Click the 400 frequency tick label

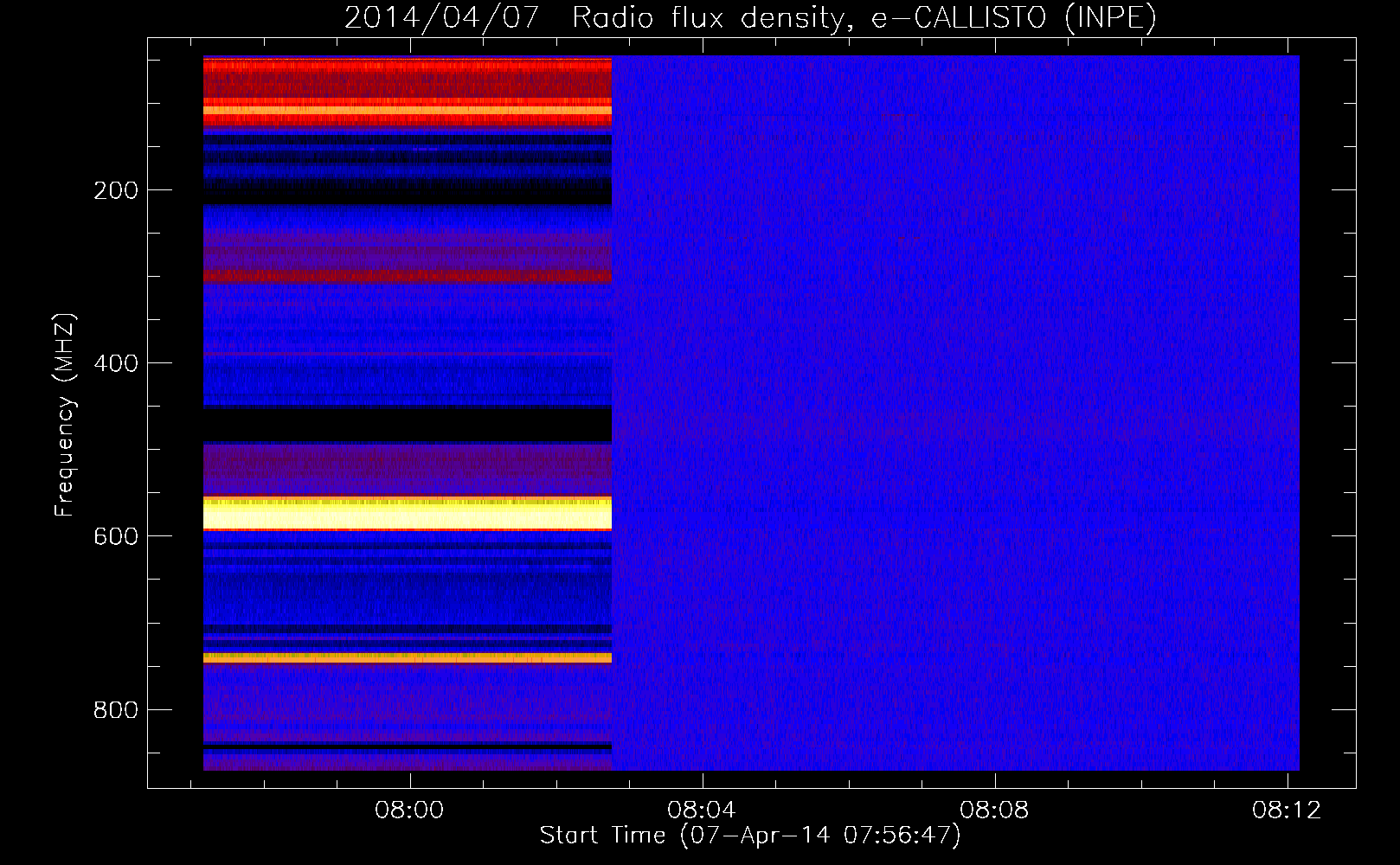pos(116,363)
